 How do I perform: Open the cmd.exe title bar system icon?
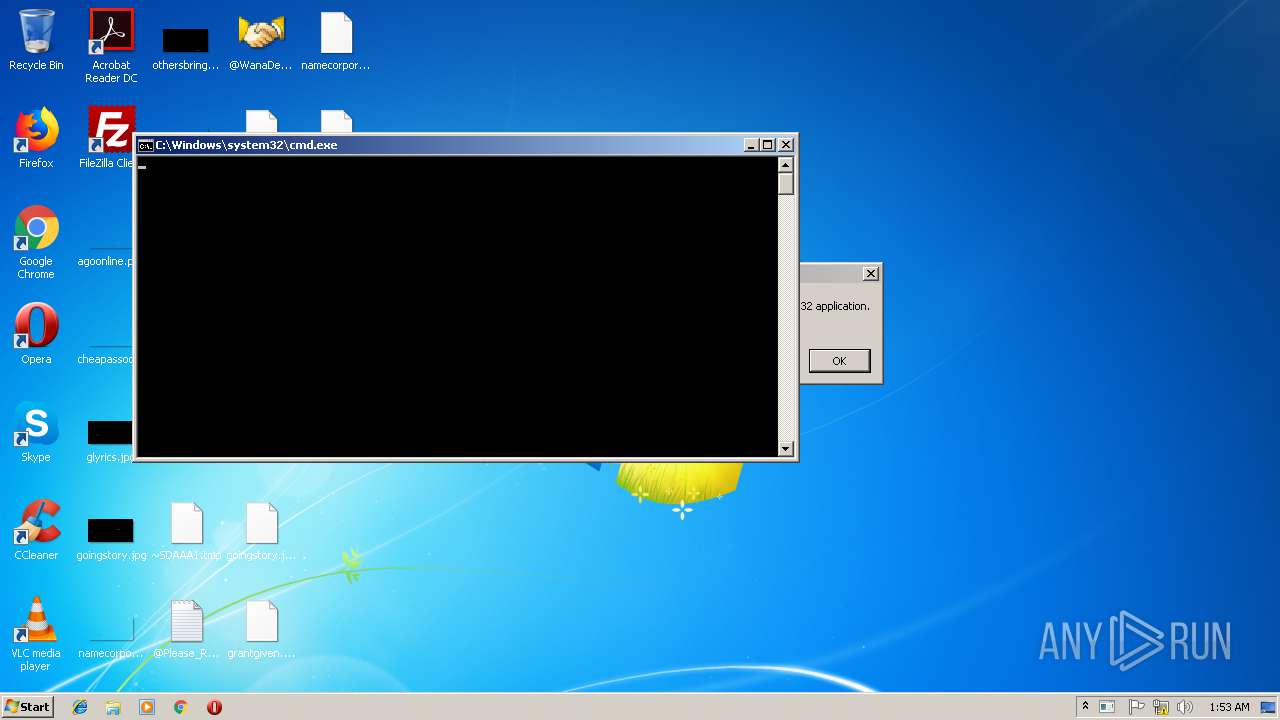click(x=145, y=145)
